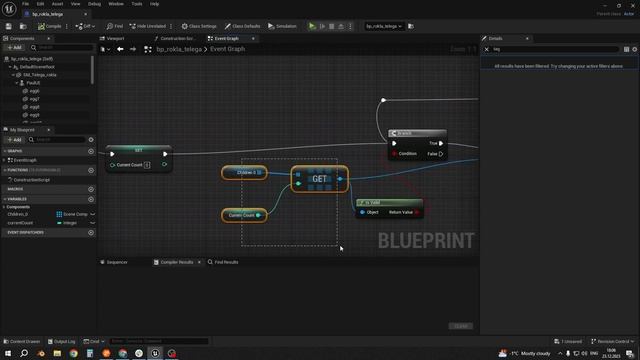This screenshot has width=640, height=360.
Task: Select egg6 component in tree
Action: tap(34, 91)
